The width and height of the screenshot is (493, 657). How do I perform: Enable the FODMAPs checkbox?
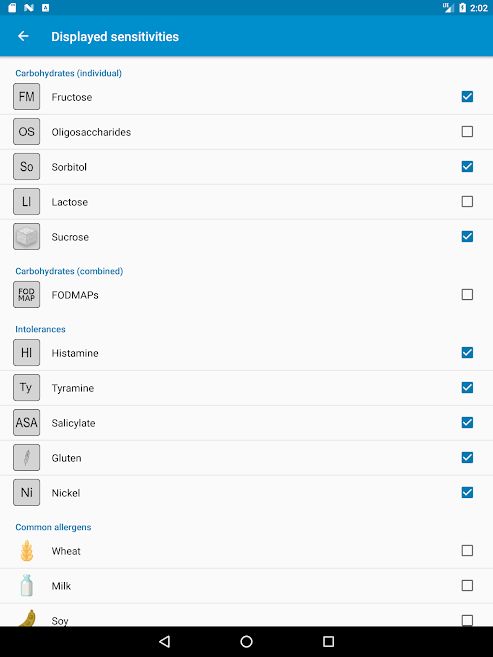click(x=467, y=295)
